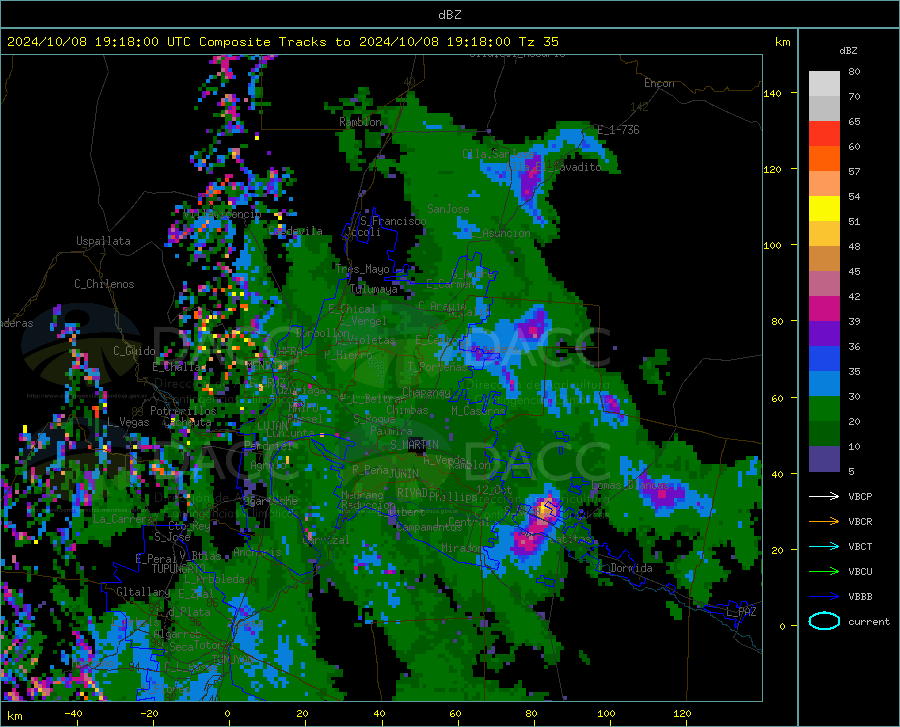The height and width of the screenshot is (727, 900).
Task: Click the 'Tulumaya' place label
Action: pos(374,289)
